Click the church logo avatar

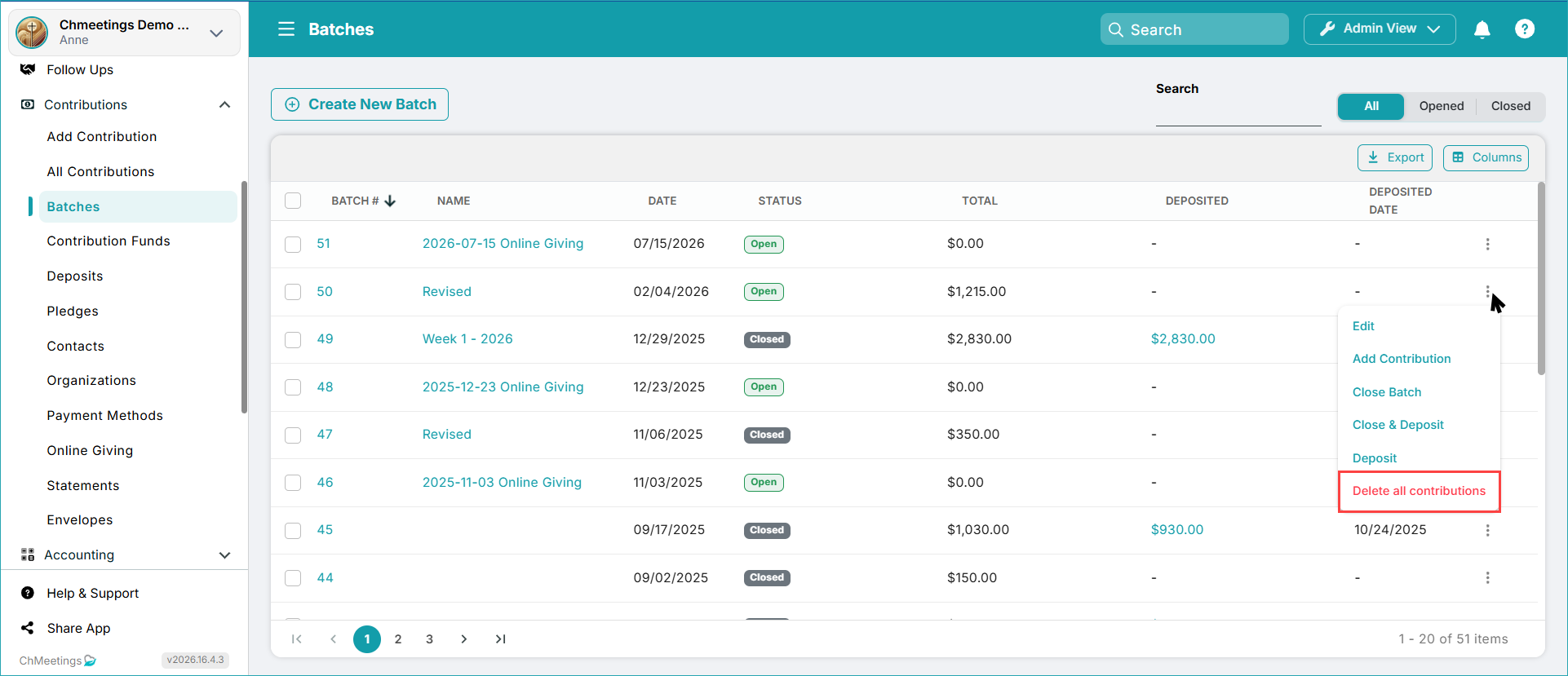click(33, 32)
